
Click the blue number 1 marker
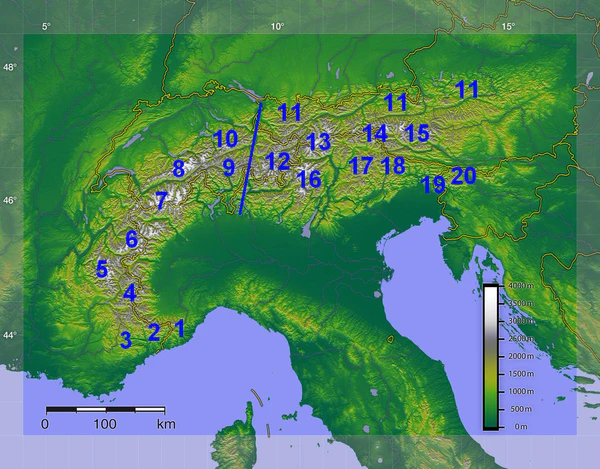click(180, 327)
